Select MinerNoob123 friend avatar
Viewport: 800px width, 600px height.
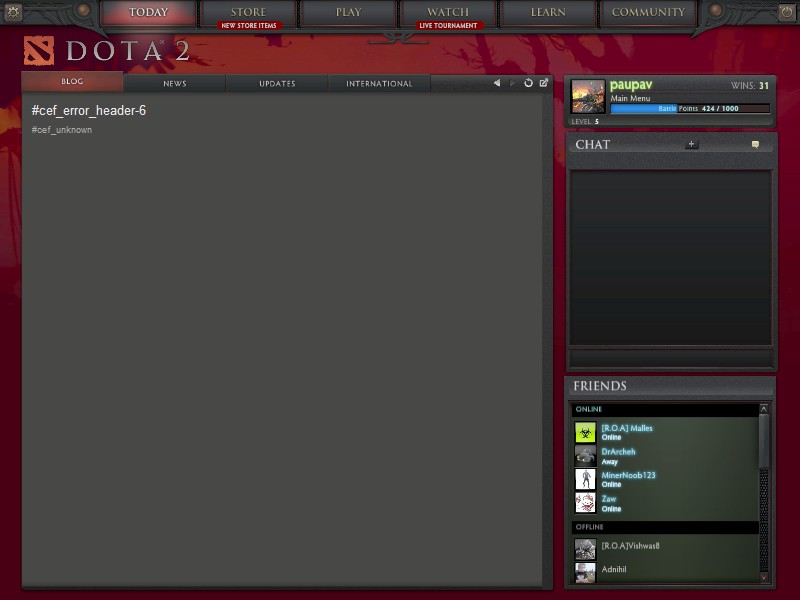(585, 479)
